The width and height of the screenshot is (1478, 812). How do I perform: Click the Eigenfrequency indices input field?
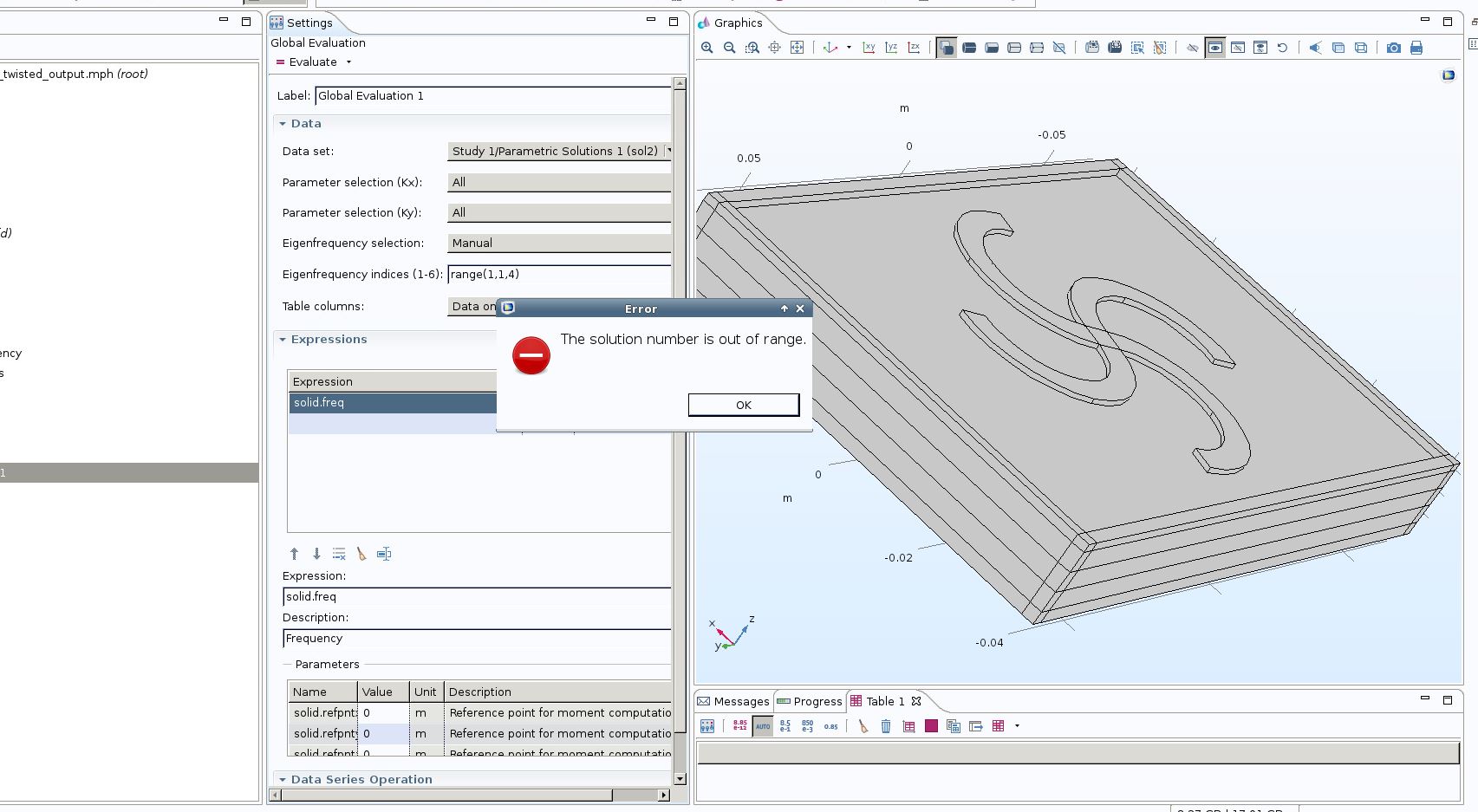(x=559, y=275)
